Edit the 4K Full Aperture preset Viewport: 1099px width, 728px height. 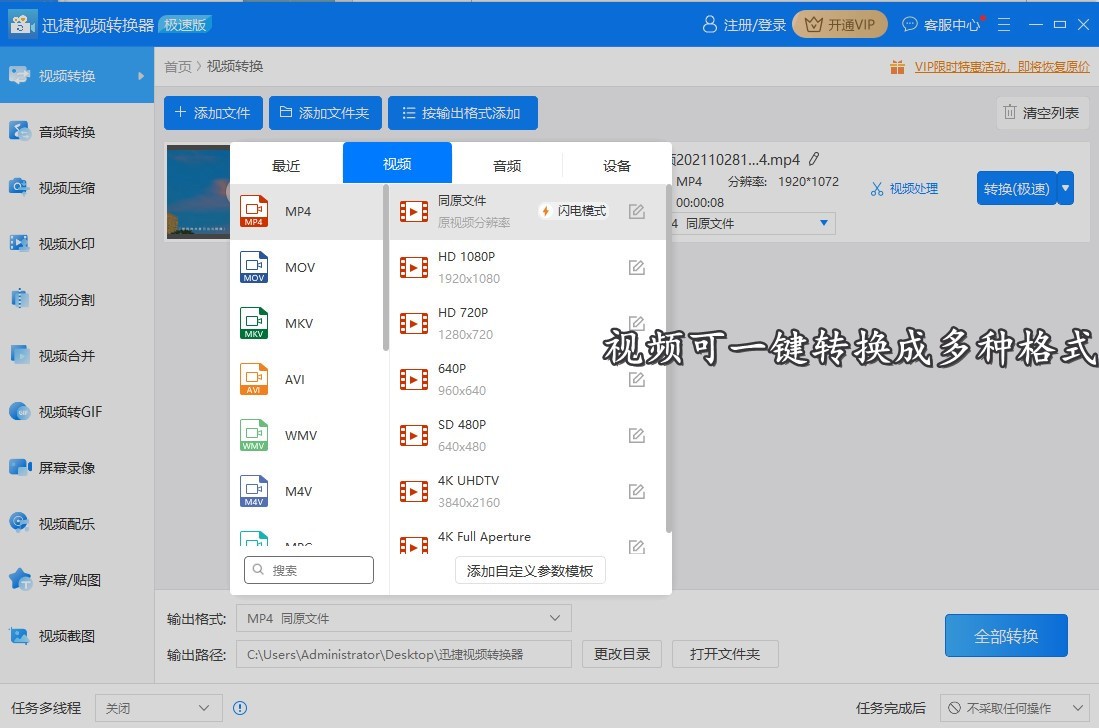pyautogui.click(x=636, y=547)
